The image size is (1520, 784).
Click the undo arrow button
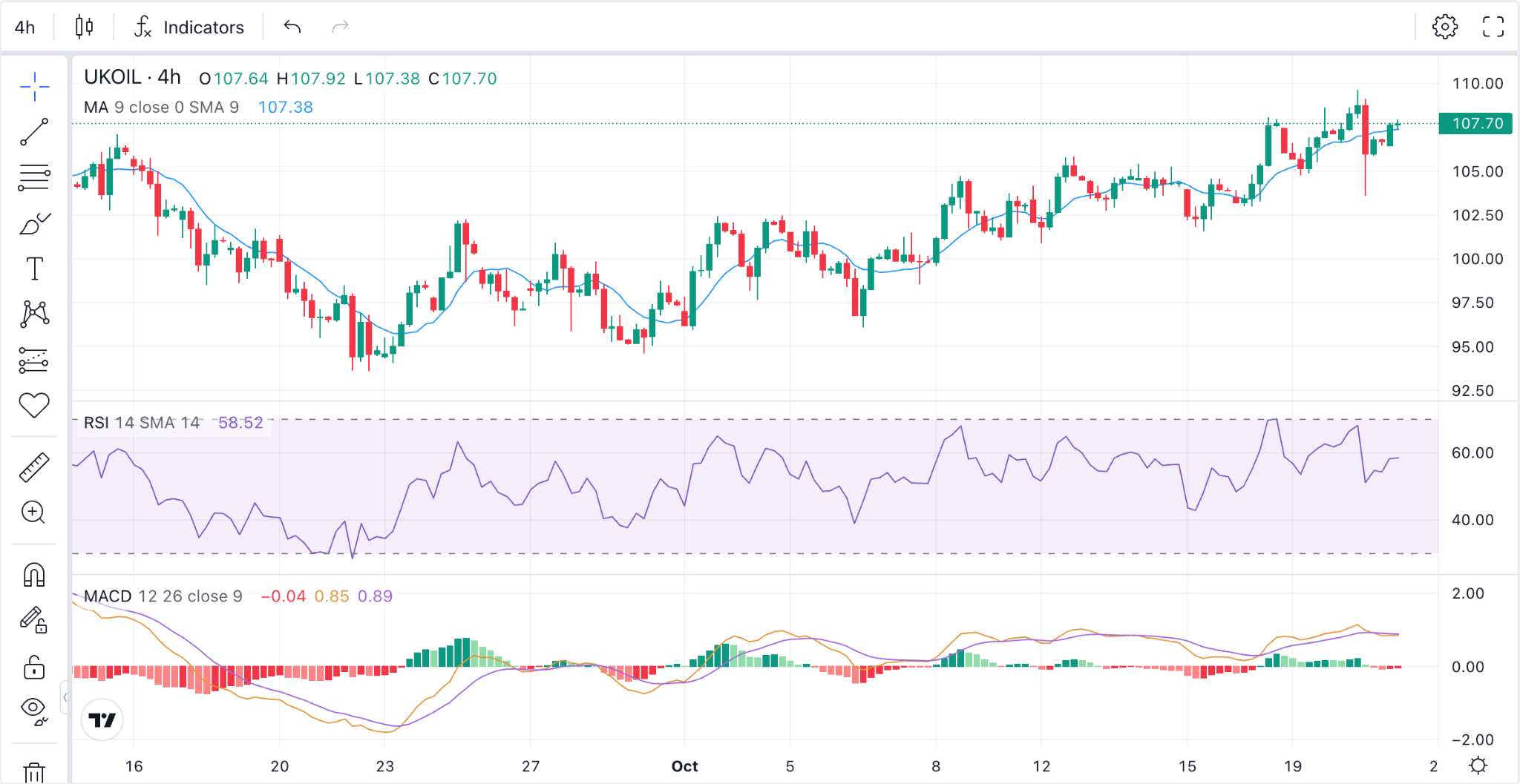coord(292,27)
